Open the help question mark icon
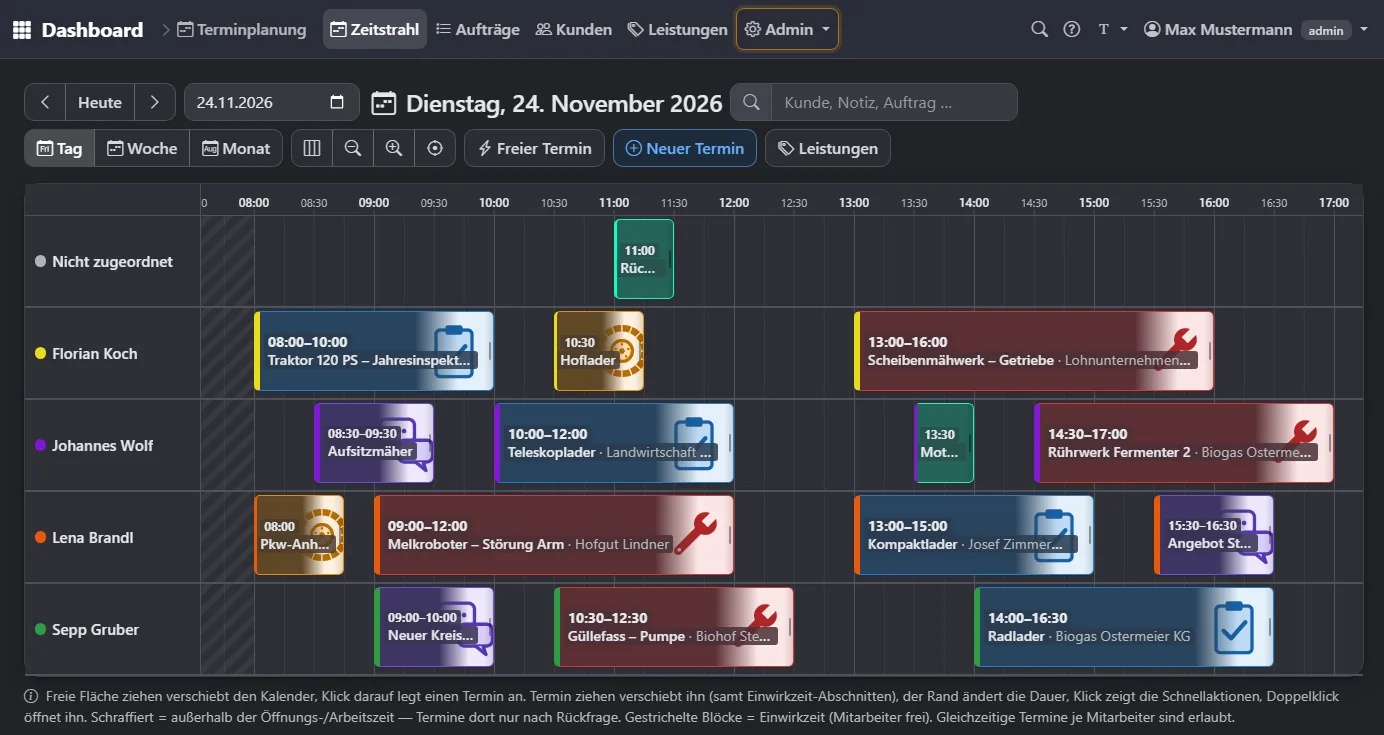1384x735 pixels. point(1072,30)
